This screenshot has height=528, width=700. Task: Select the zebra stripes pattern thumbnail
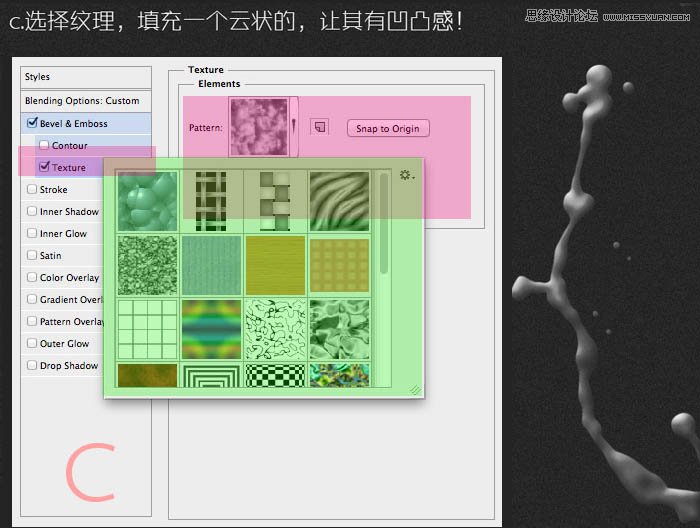point(339,201)
